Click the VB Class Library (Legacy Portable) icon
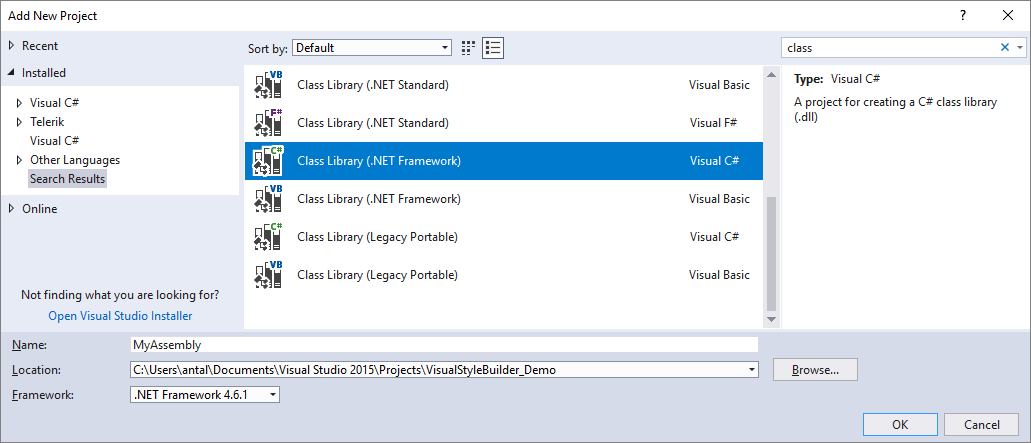 pos(268,275)
